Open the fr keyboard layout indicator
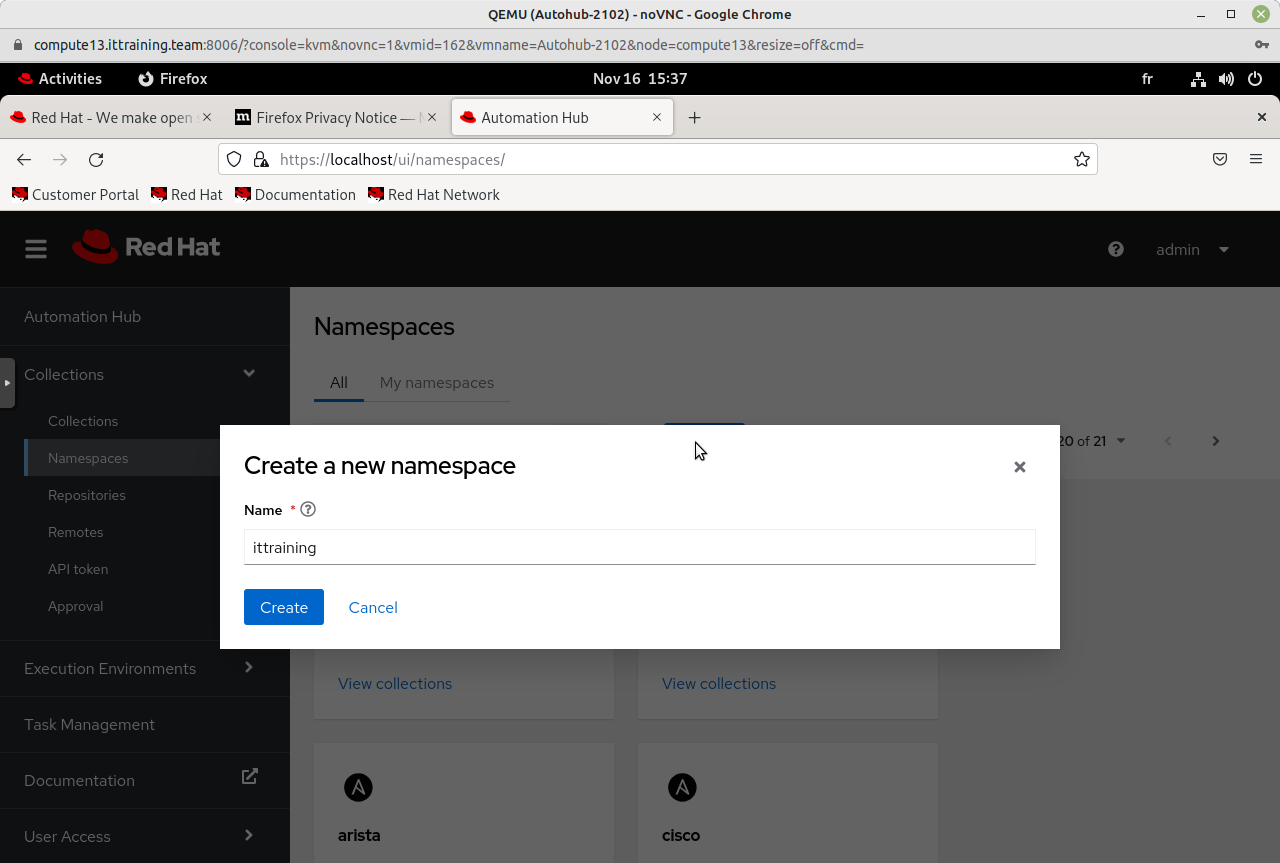Image resolution: width=1280 pixels, height=863 pixels. (x=1147, y=78)
